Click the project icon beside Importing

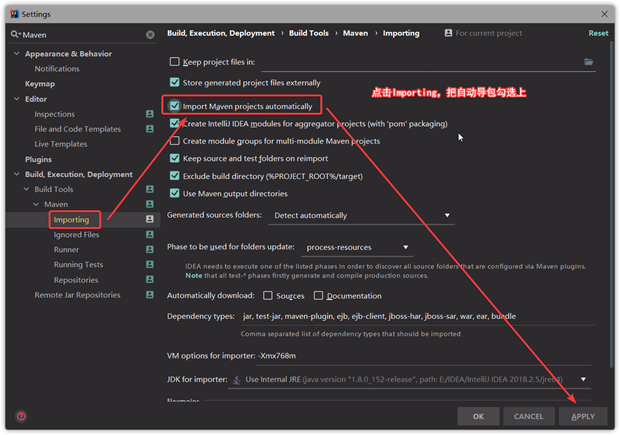coord(150,219)
